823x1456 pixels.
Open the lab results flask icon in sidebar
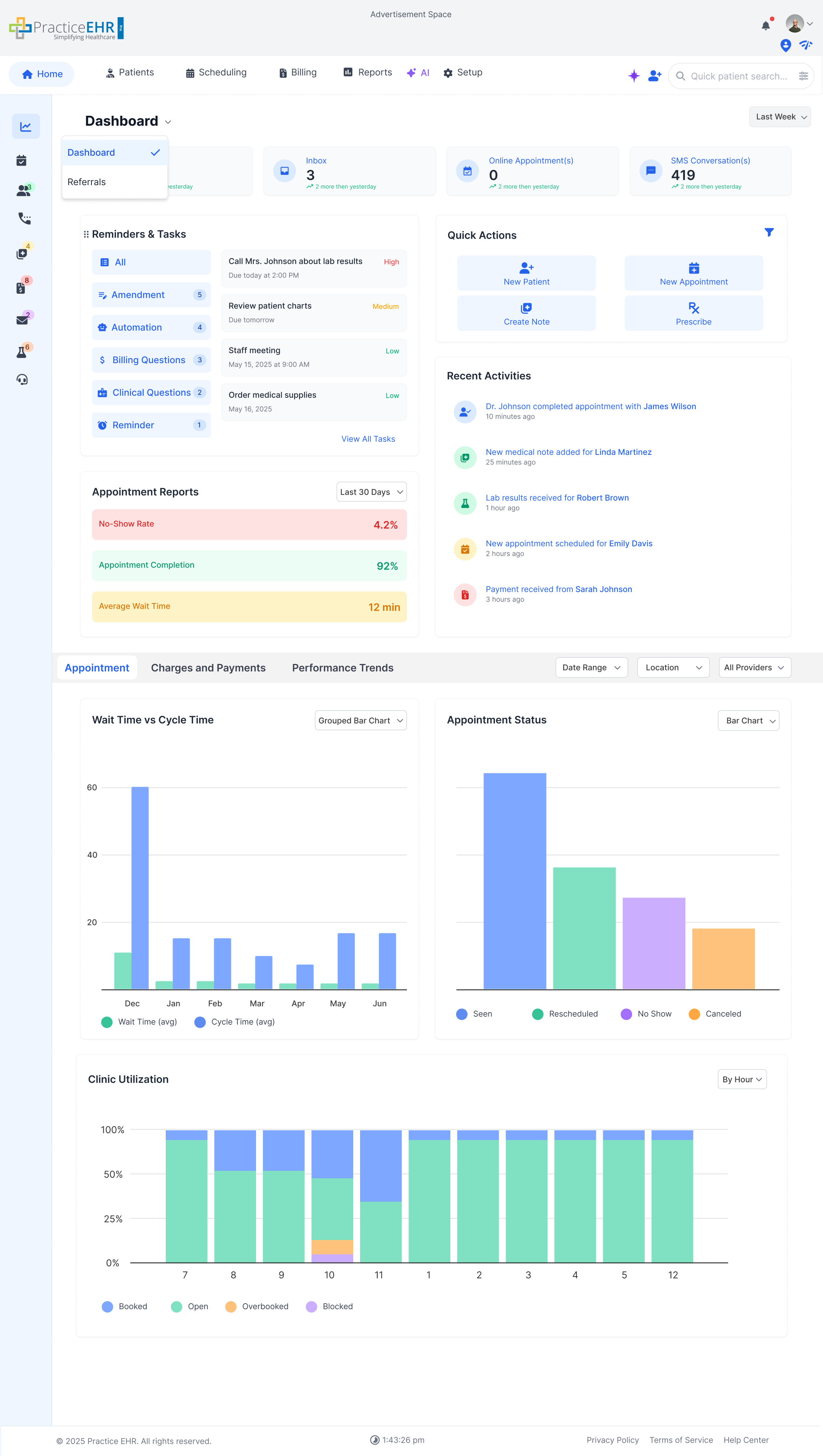point(21,352)
